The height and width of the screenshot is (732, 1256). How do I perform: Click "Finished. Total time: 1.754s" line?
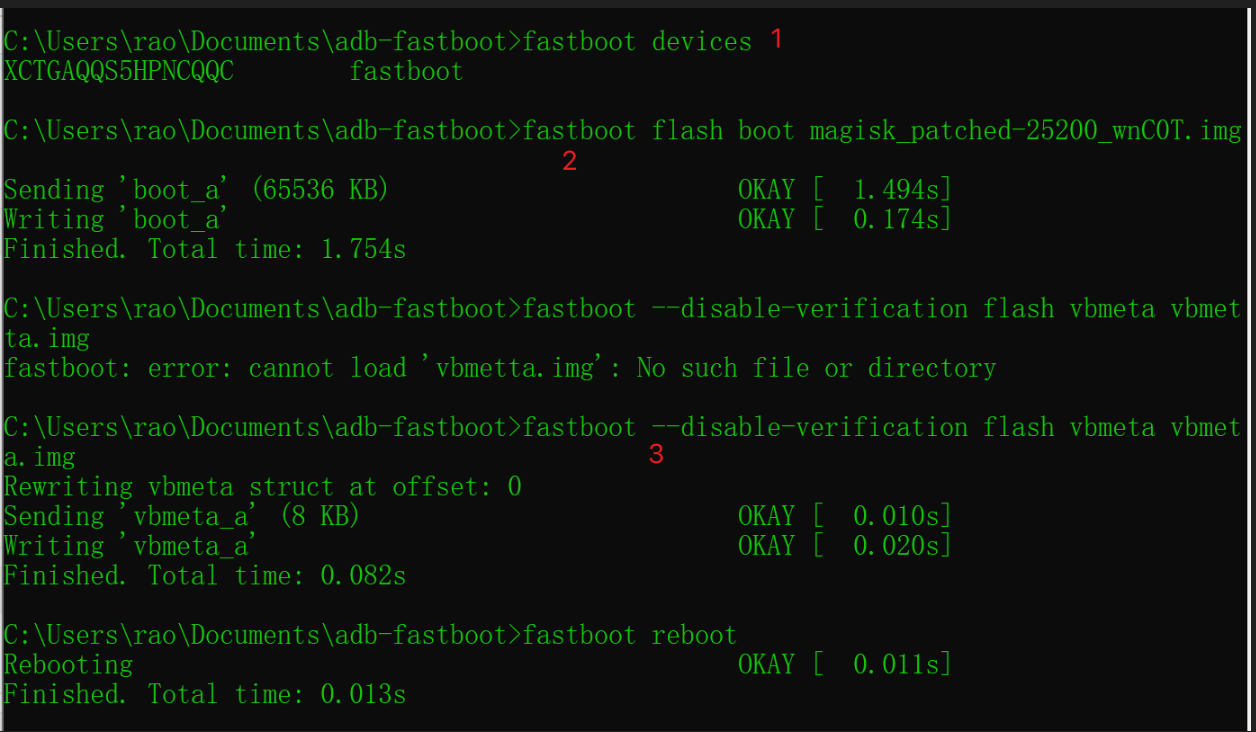coord(205,249)
